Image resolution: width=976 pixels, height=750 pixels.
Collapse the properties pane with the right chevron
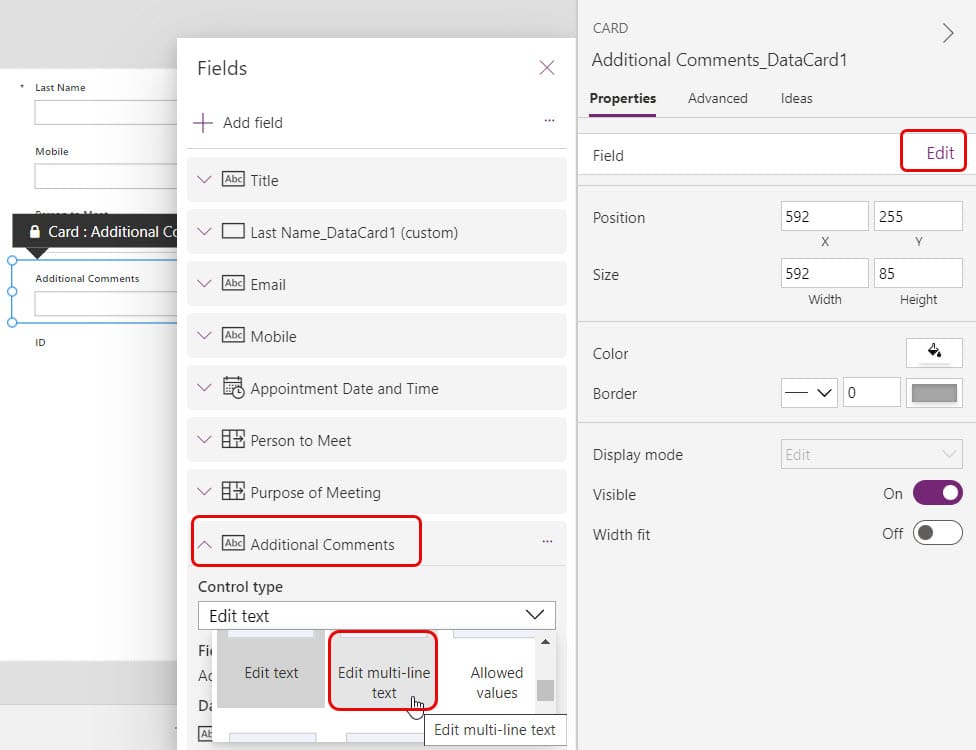pyautogui.click(x=947, y=33)
